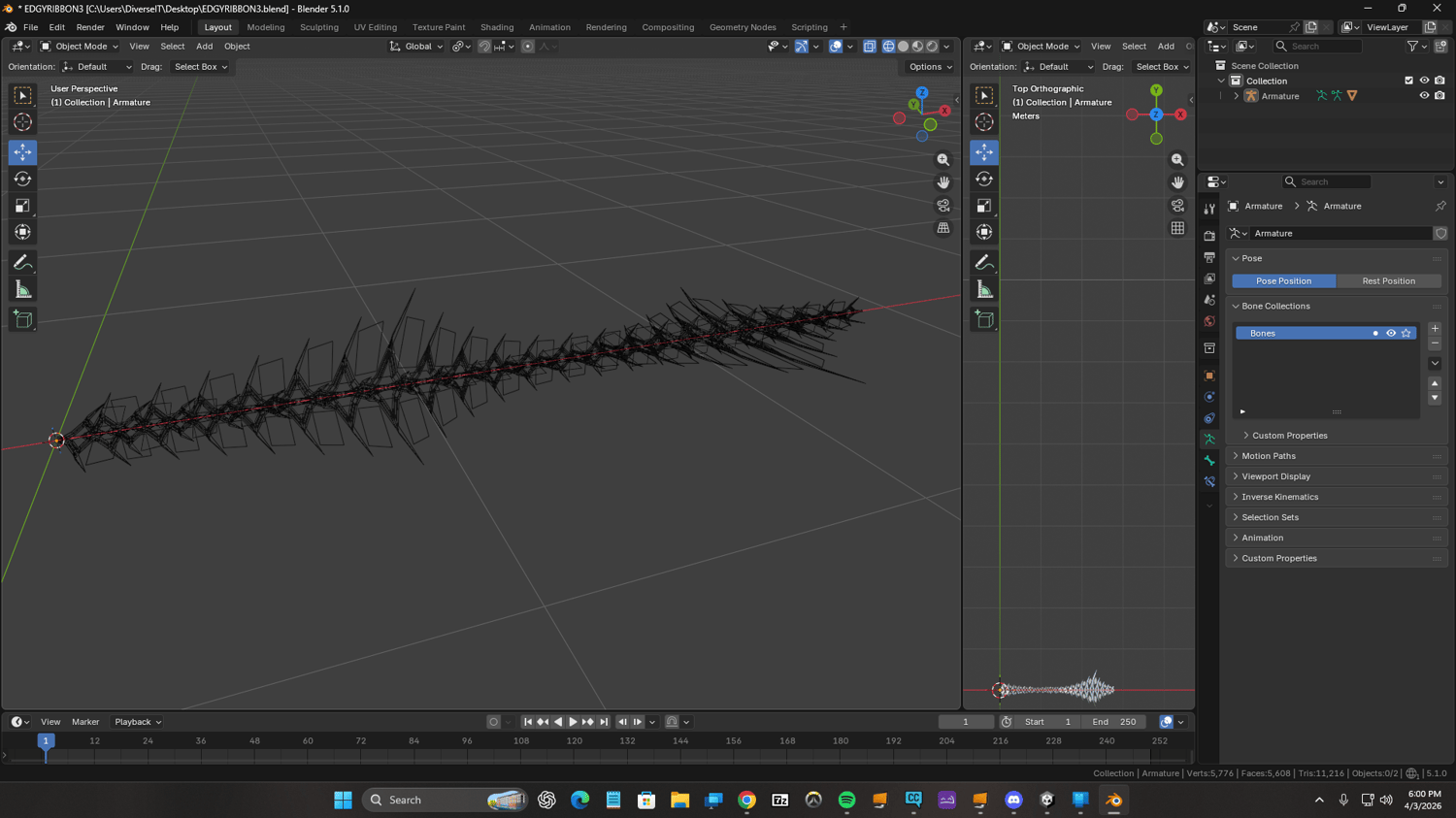
Task: Switch to the Sculpting workspace tab
Action: [x=318, y=27]
